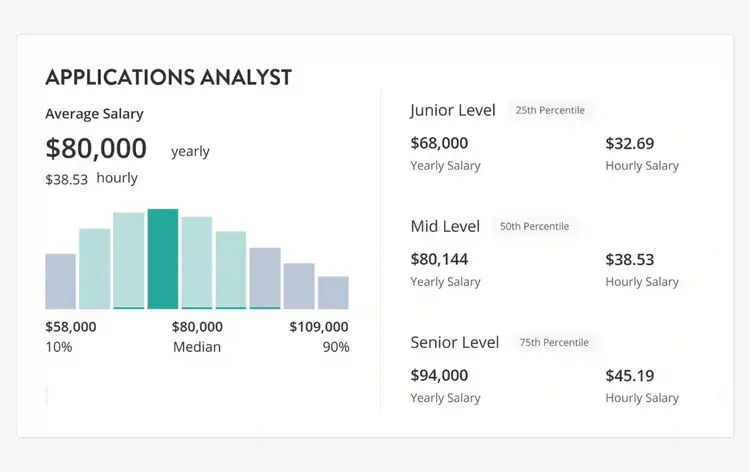This screenshot has width=750, height=472.
Task: Select light teal bar immediately right of dark bar
Action: (x=197, y=263)
